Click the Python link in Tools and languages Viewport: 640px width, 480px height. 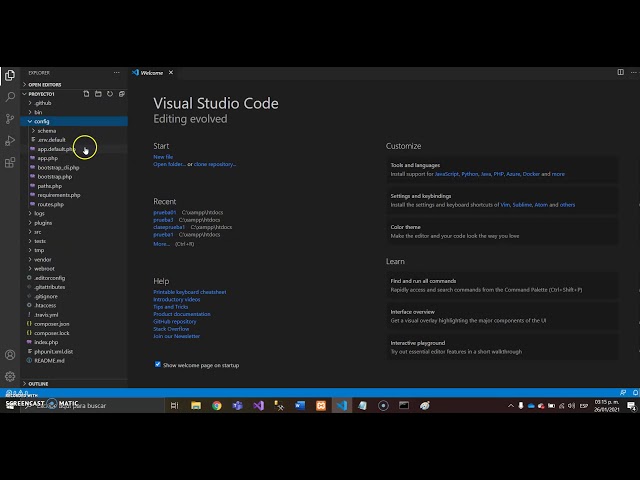click(x=469, y=174)
